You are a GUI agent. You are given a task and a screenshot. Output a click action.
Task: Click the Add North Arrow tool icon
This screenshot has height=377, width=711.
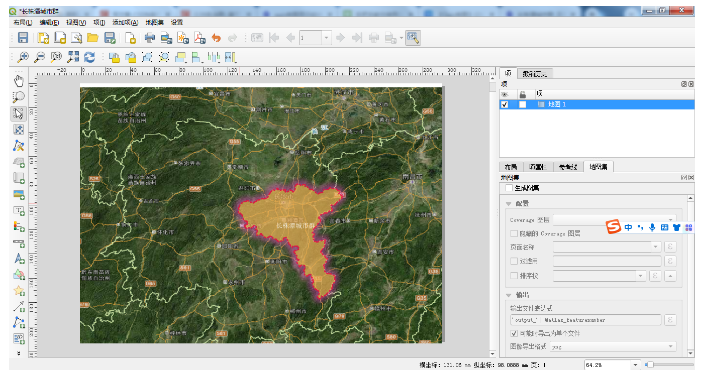pyautogui.click(x=19, y=259)
